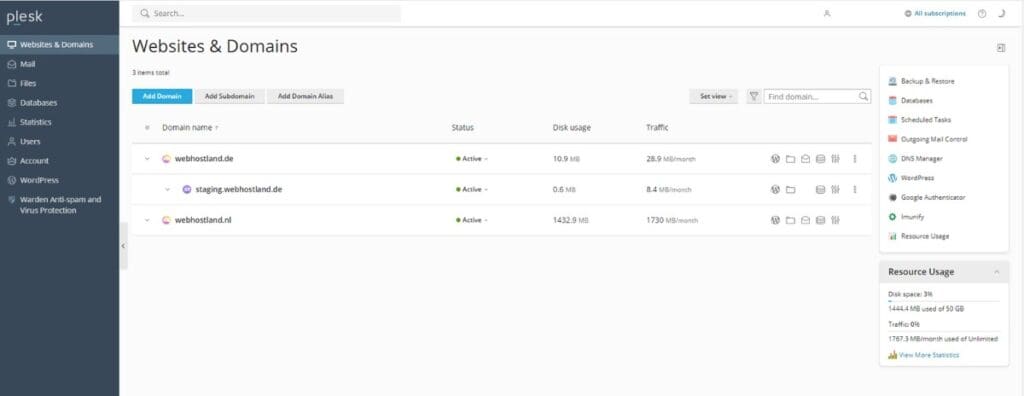Open the staging.webhostland.de domain name
The height and width of the screenshot is (396, 1024).
(238, 190)
